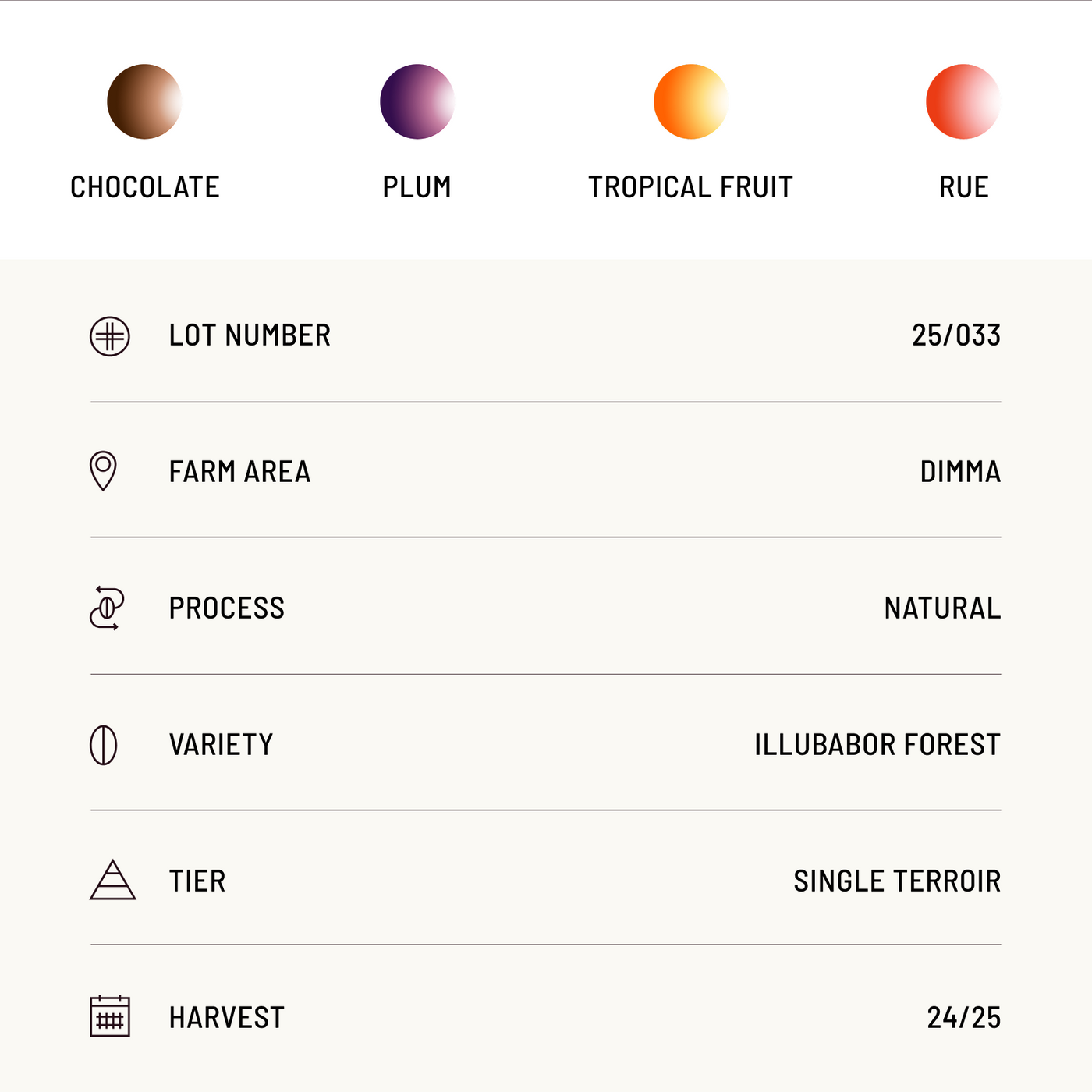Screen dimensions: 1092x1092
Task: Click the LOT NUMBER label
Action: coord(250,335)
